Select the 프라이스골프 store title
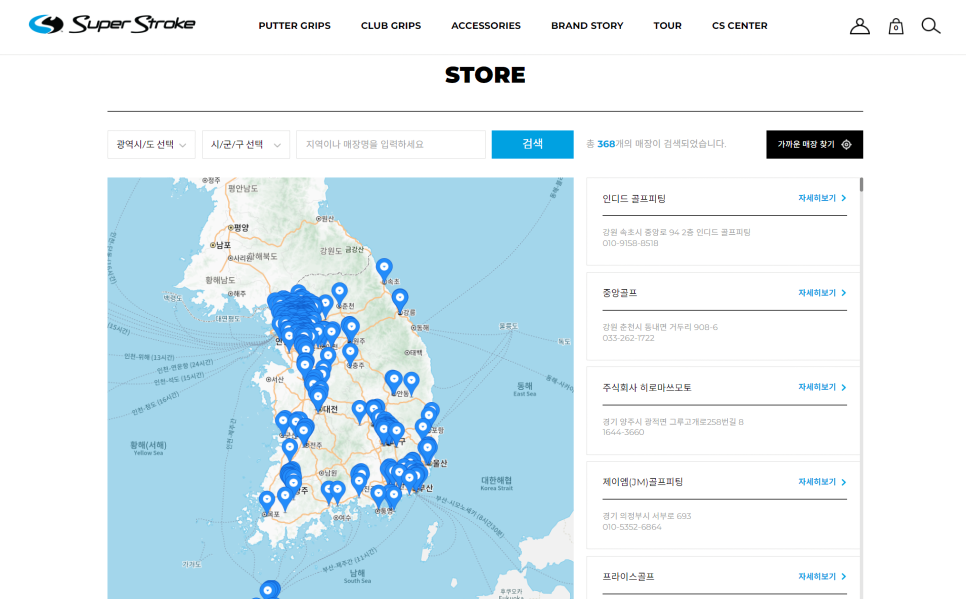The width and height of the screenshot is (966, 599). tap(628, 577)
